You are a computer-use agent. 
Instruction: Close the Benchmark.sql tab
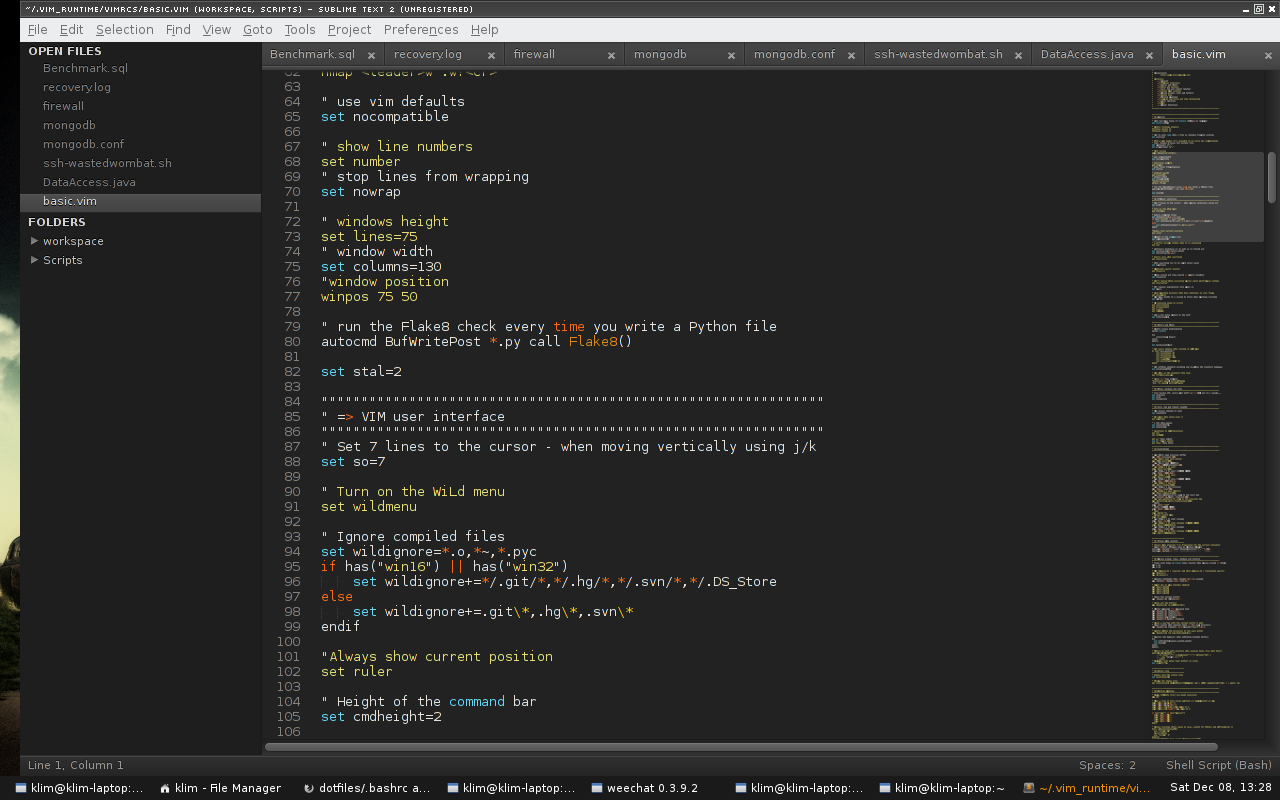click(371, 55)
